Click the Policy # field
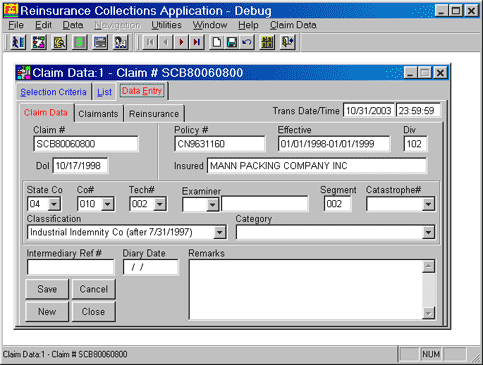This screenshot has width=483, height=365. coord(220,144)
